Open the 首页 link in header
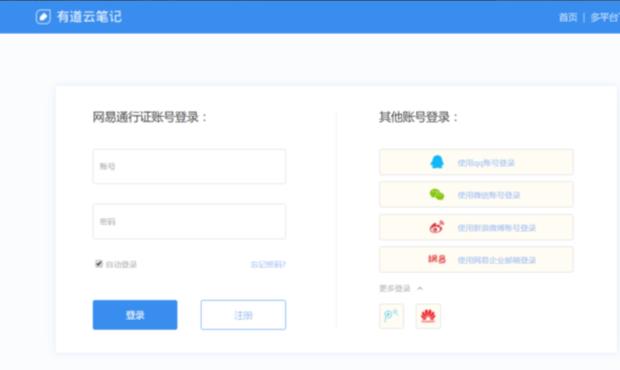 tap(568, 17)
